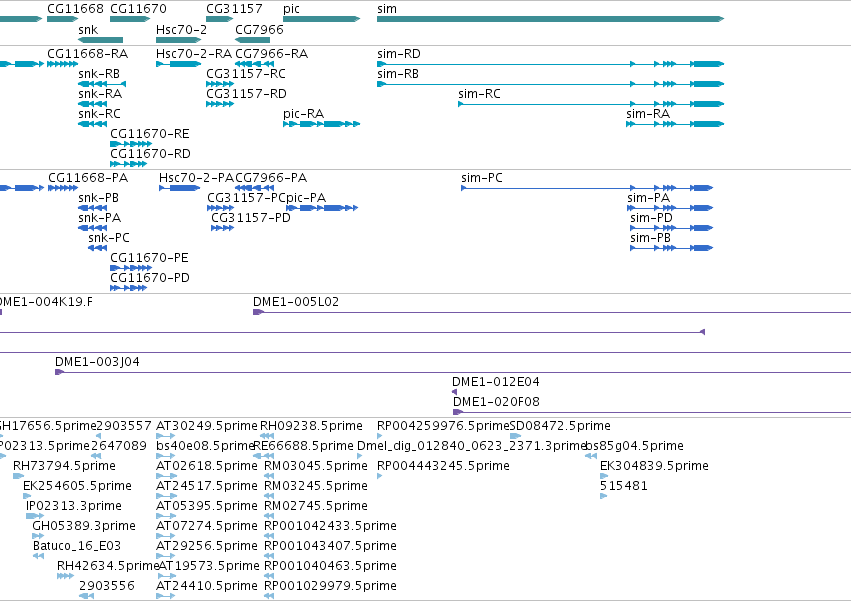Click the sim-PD protein label
851x601 pixels.
click(651, 218)
